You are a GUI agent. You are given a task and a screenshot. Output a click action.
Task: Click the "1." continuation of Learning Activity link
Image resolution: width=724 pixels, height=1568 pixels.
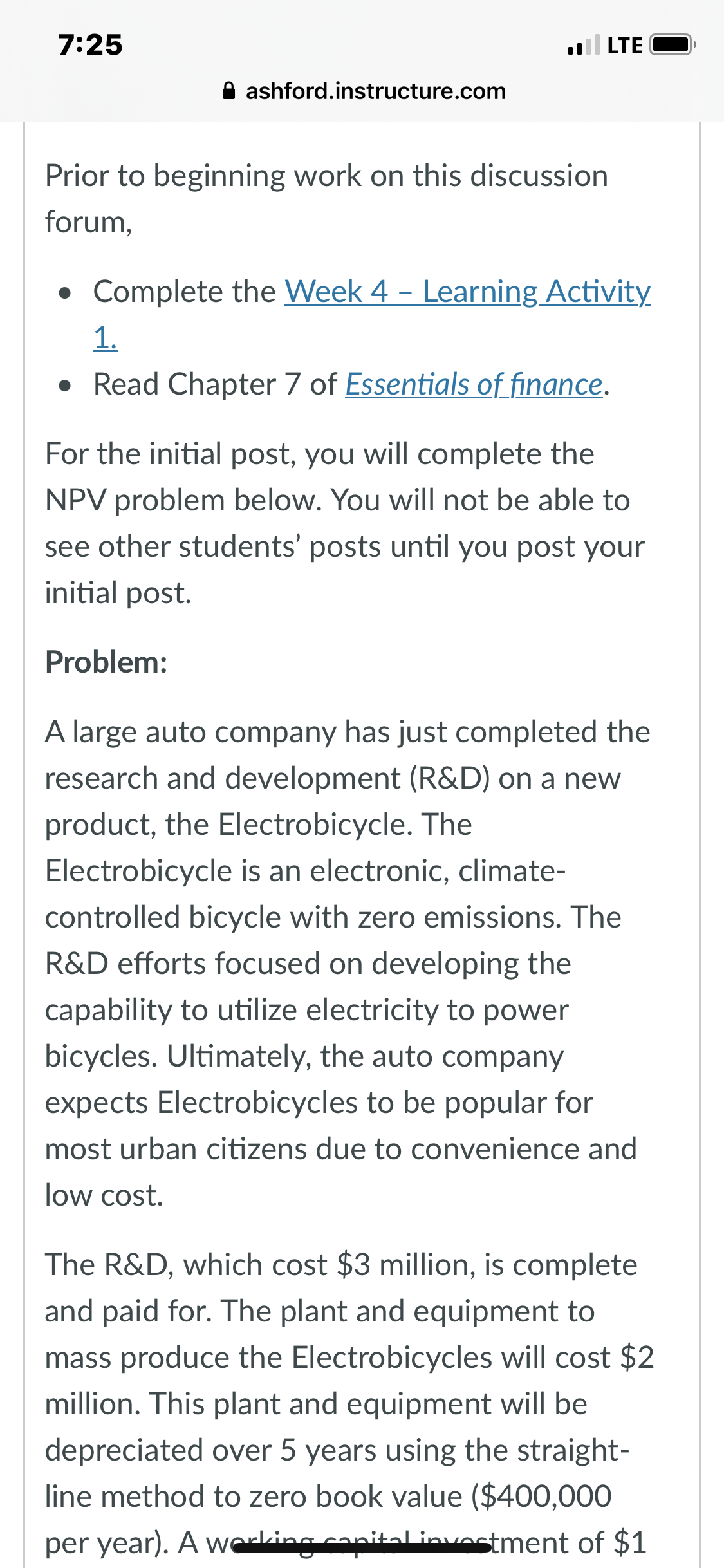click(x=106, y=338)
